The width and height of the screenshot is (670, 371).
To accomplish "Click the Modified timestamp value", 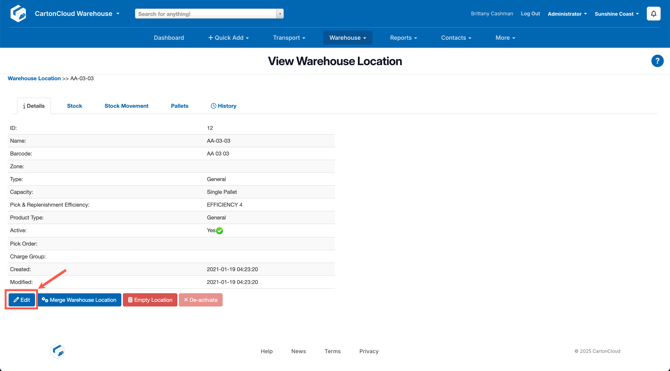I will pos(232,282).
